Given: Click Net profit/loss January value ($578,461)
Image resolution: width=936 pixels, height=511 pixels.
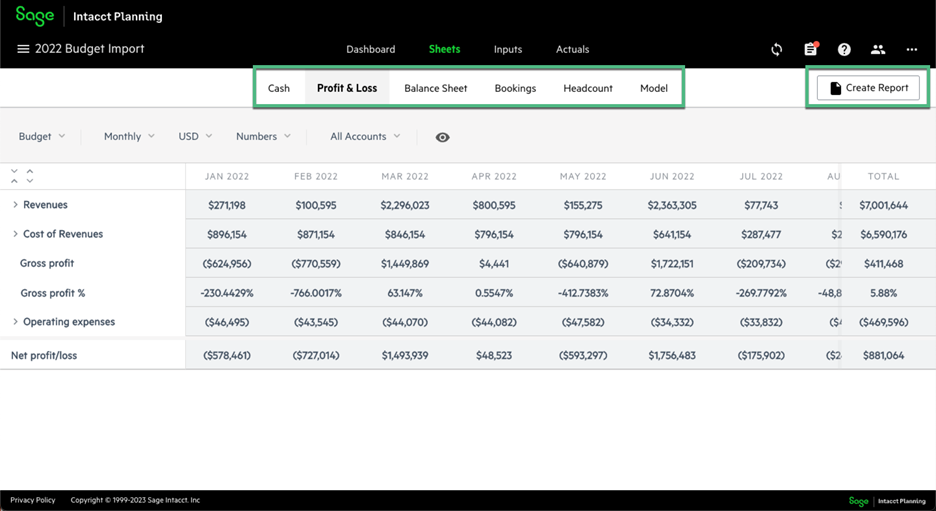Looking at the screenshot, I should pyautogui.click(x=227, y=355).
